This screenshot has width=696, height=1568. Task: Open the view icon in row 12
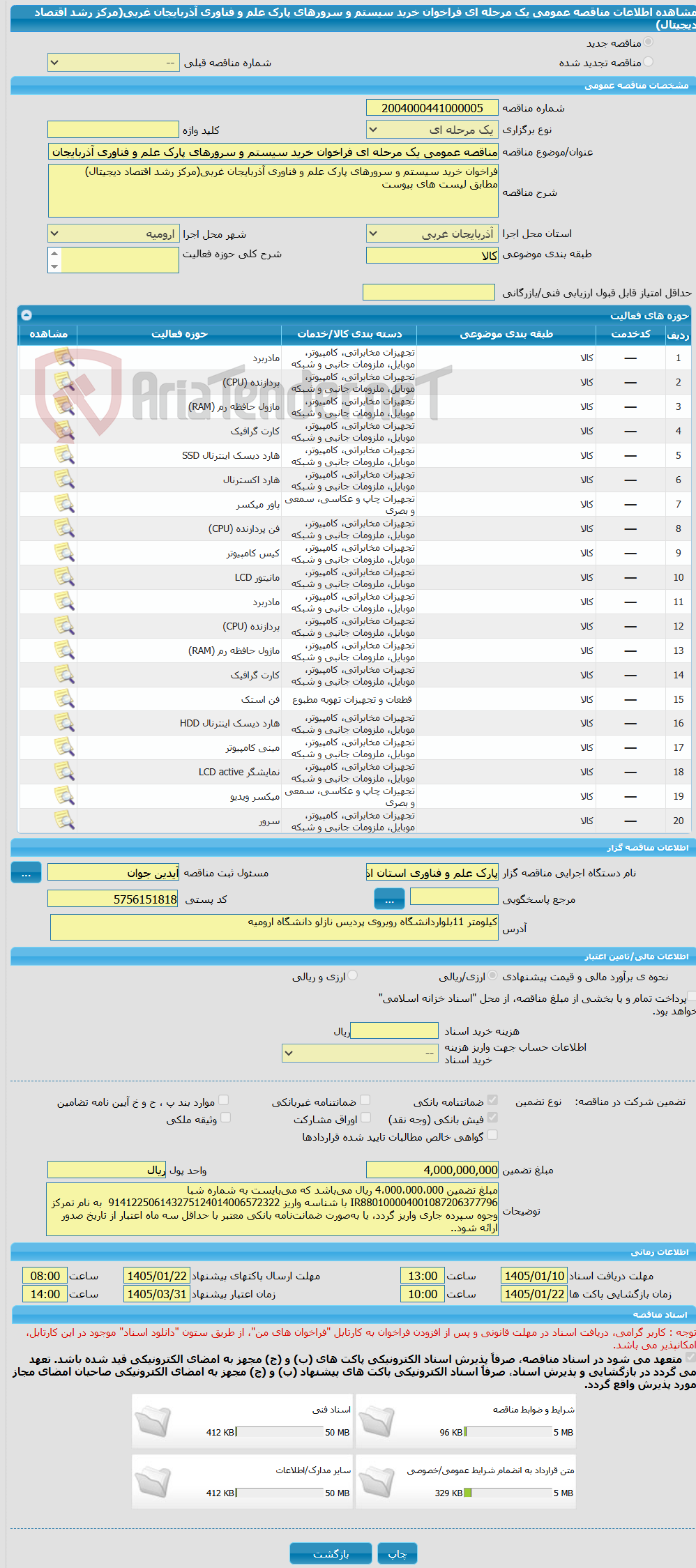64,626
